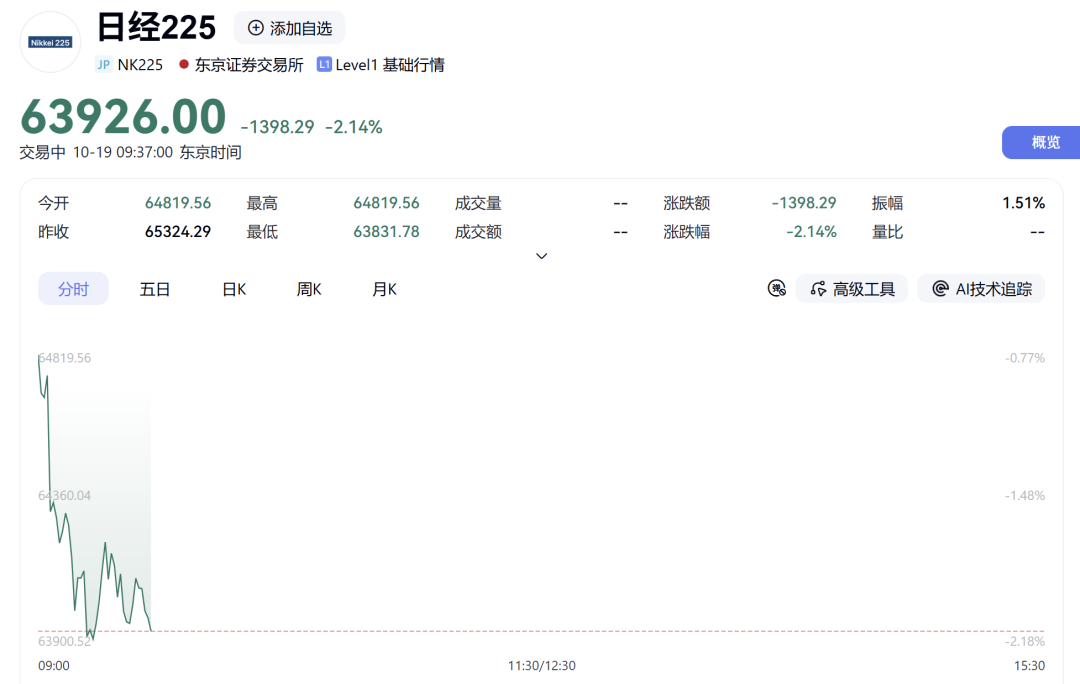The image size is (1080, 684).
Task: Open 高级工具 advanced tools
Action: pos(852,289)
